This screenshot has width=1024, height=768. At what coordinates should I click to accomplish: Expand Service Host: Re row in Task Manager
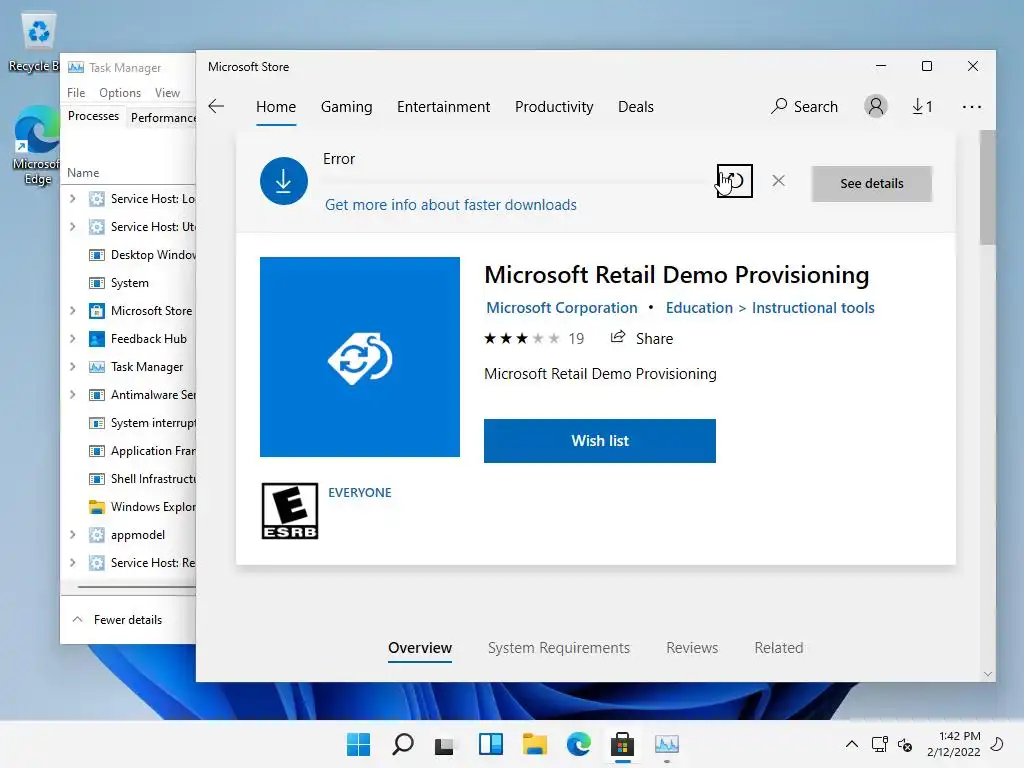point(72,563)
